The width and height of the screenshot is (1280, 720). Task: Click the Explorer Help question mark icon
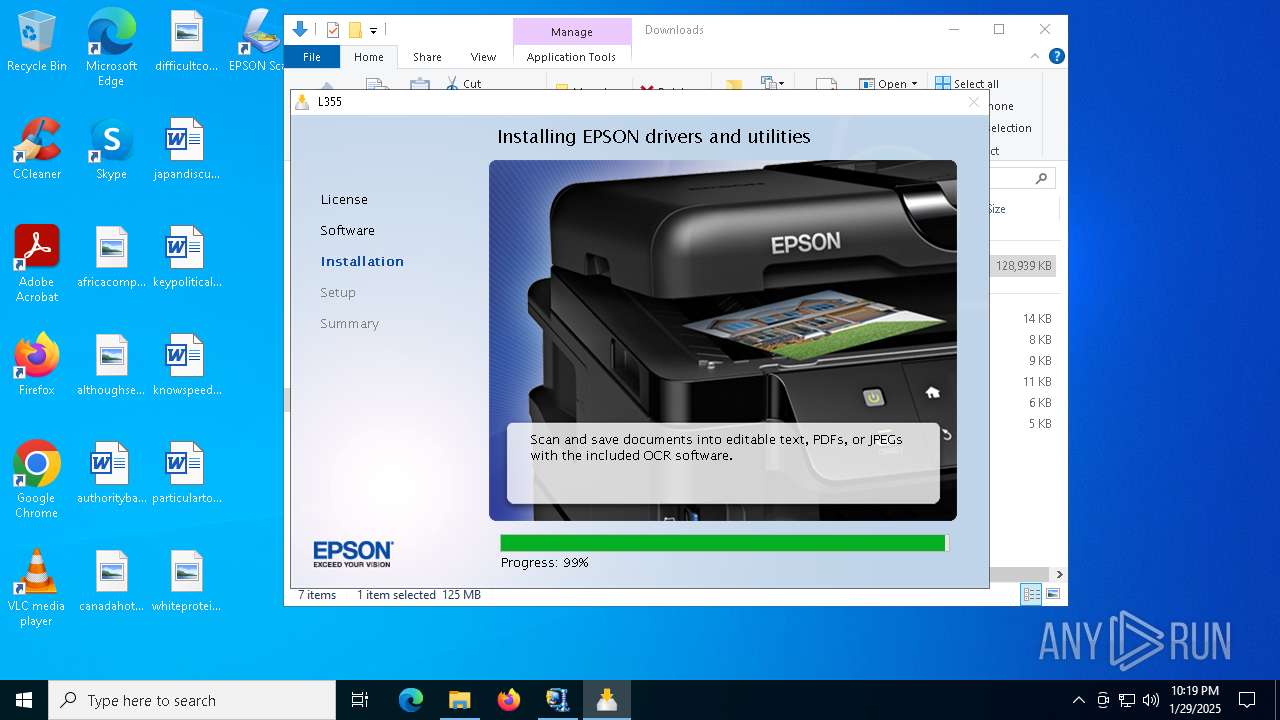coord(1056,57)
